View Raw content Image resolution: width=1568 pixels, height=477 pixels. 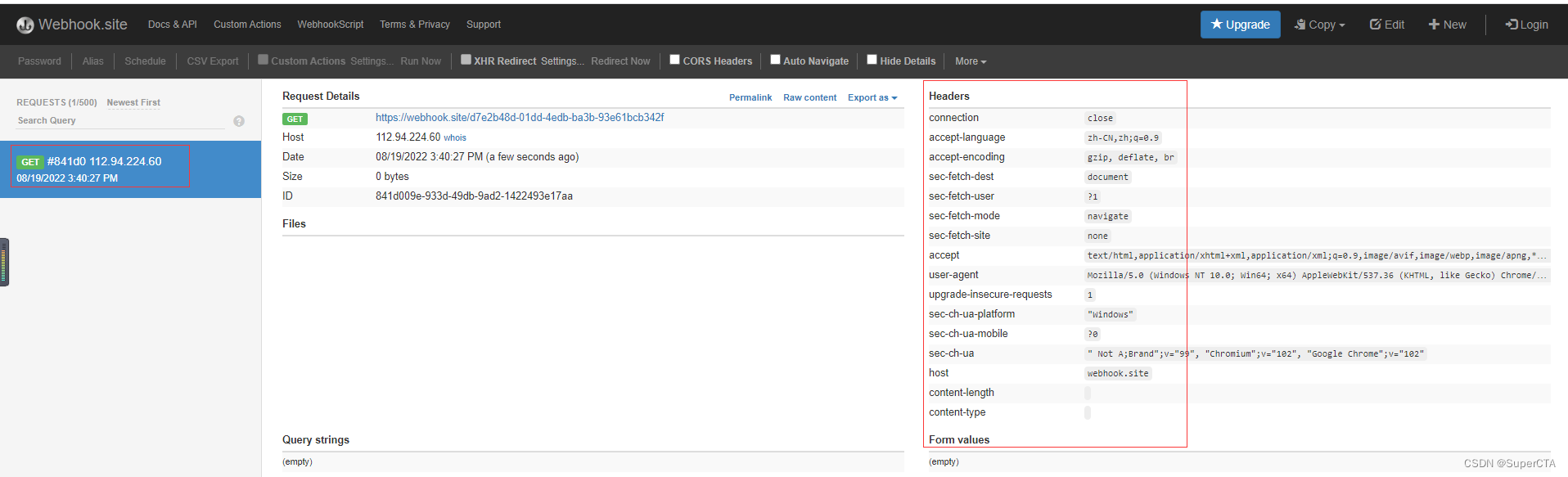click(809, 97)
